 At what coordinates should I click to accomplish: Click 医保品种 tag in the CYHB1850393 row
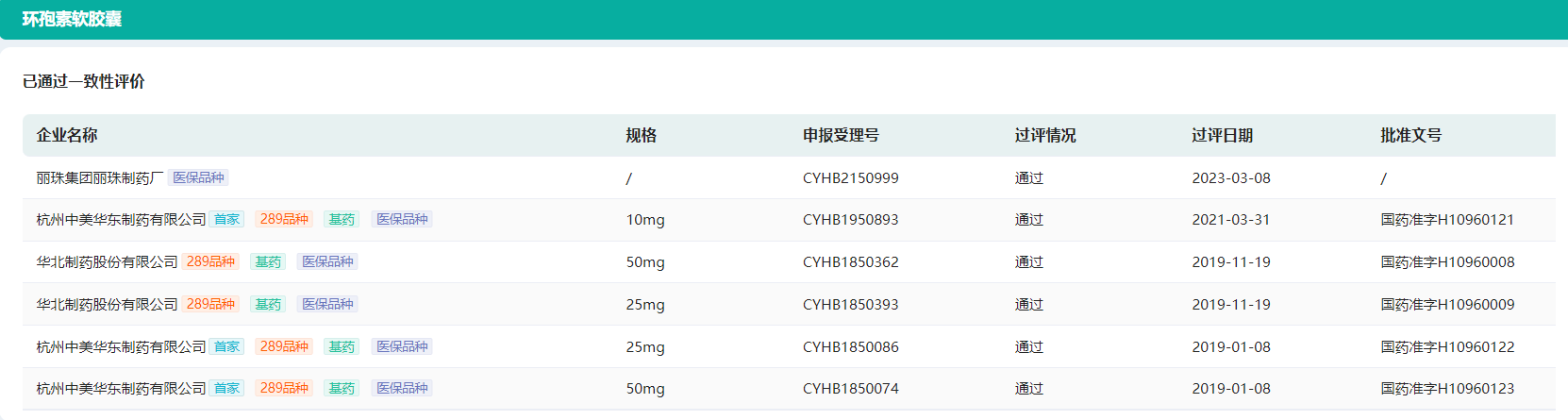pyautogui.click(x=327, y=304)
